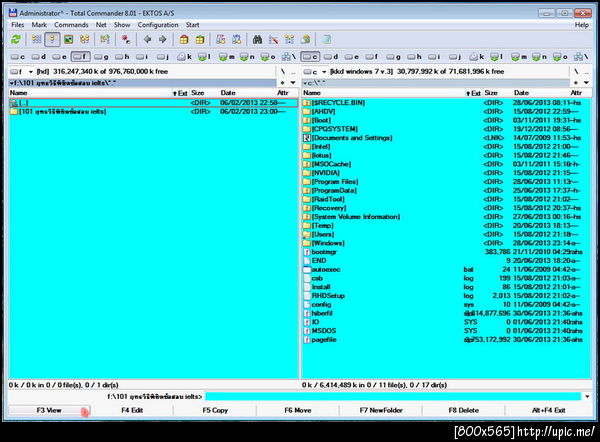
Task: Select drive k in right panel drive bar
Action: [x=477, y=57]
